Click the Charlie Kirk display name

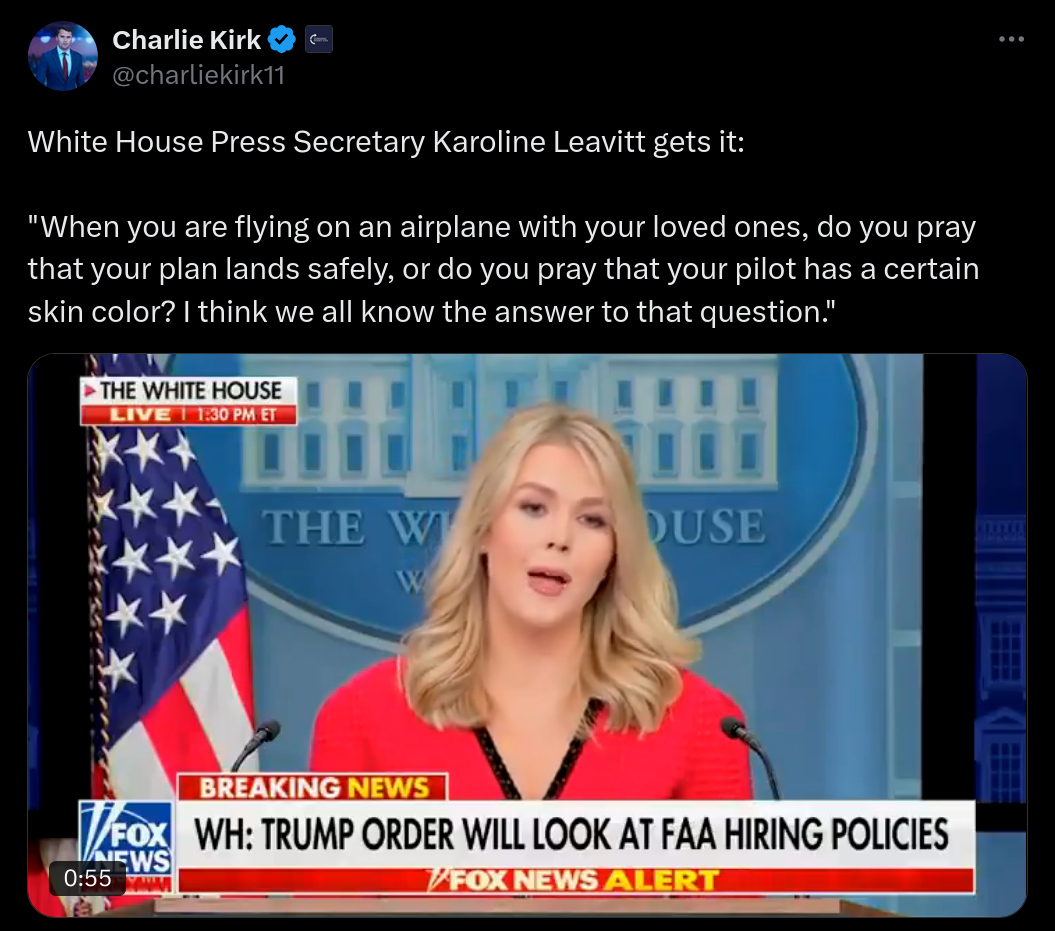point(186,40)
